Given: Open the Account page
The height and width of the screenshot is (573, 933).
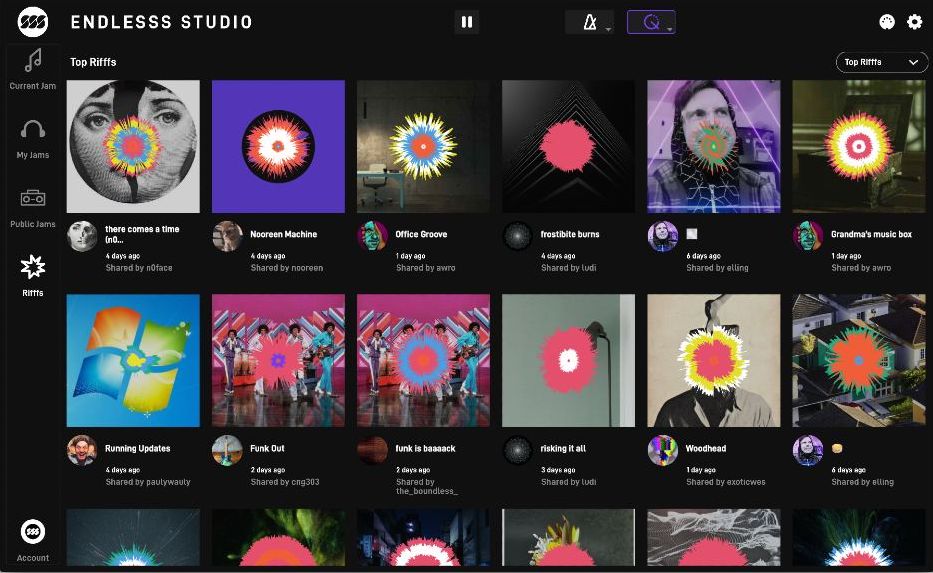Looking at the screenshot, I should [x=33, y=540].
